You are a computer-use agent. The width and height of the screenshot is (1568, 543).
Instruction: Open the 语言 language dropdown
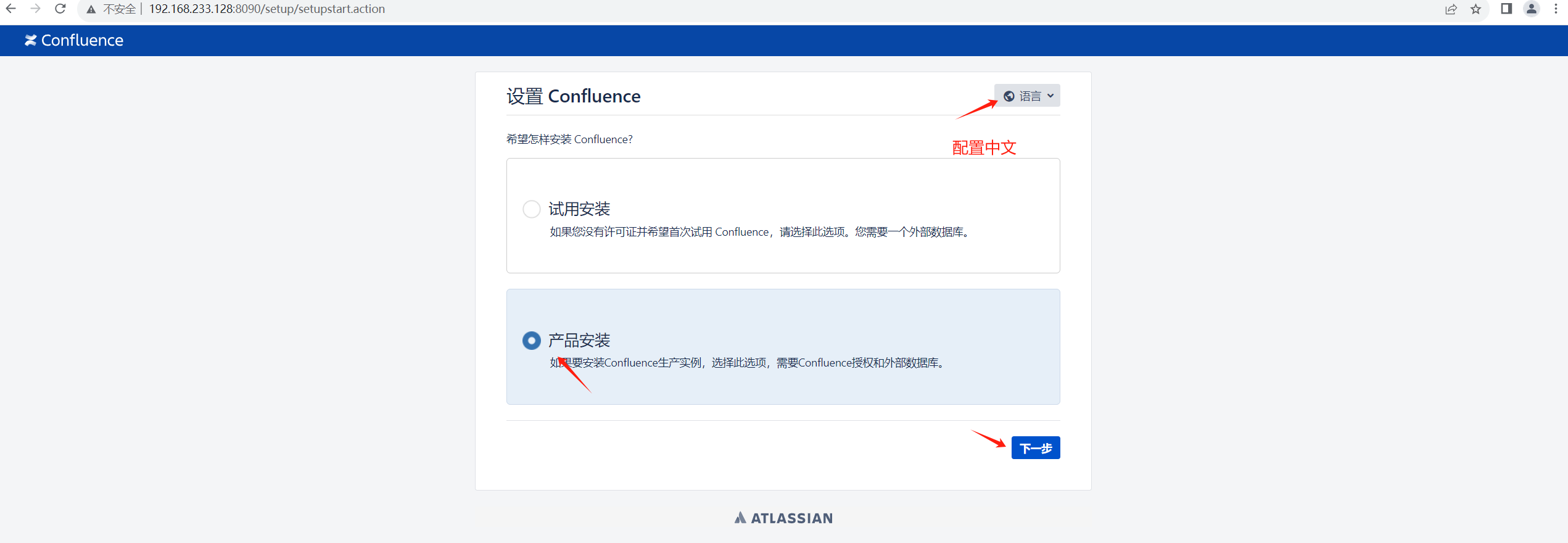click(x=1027, y=96)
